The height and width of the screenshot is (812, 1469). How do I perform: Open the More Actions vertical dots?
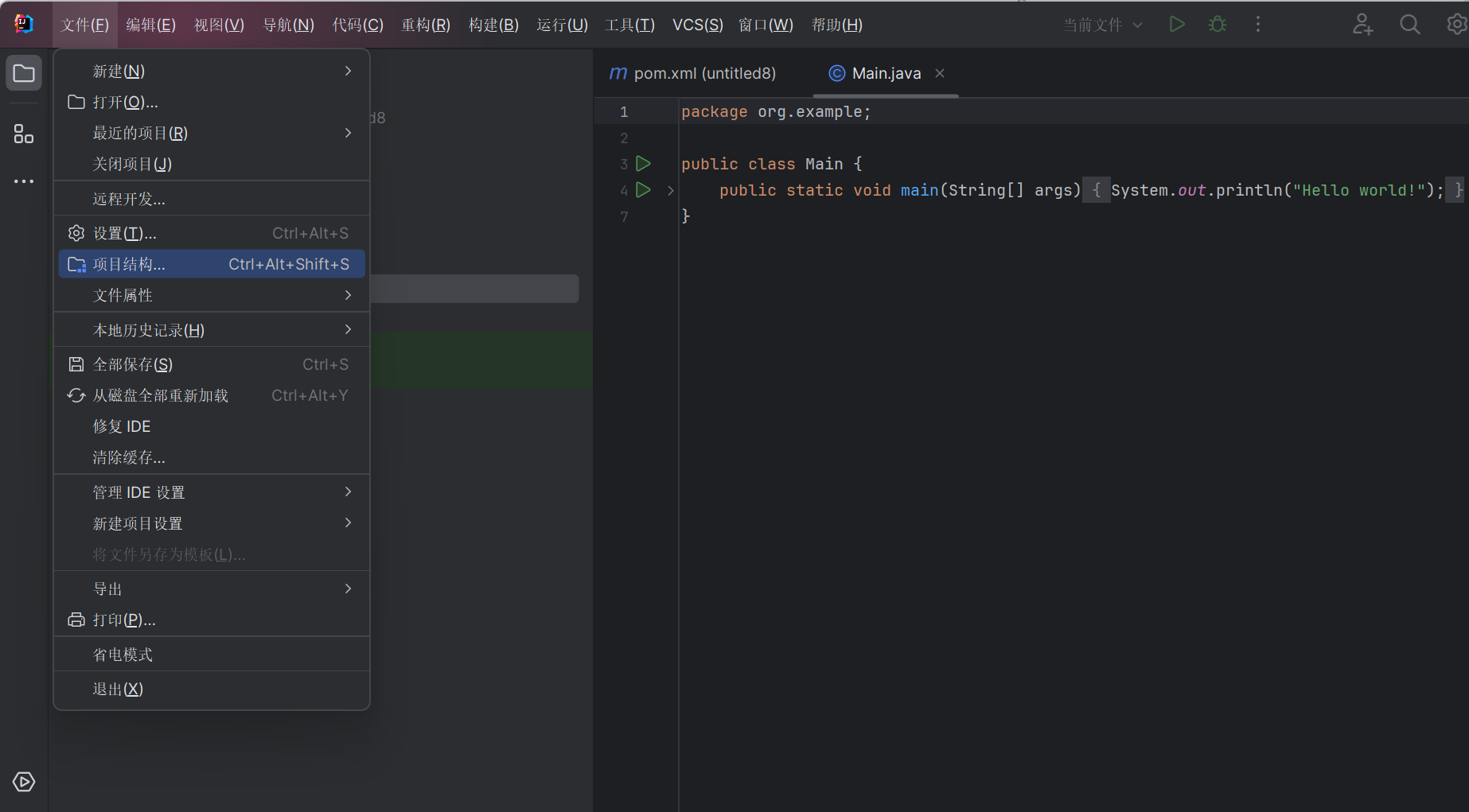click(x=1258, y=24)
